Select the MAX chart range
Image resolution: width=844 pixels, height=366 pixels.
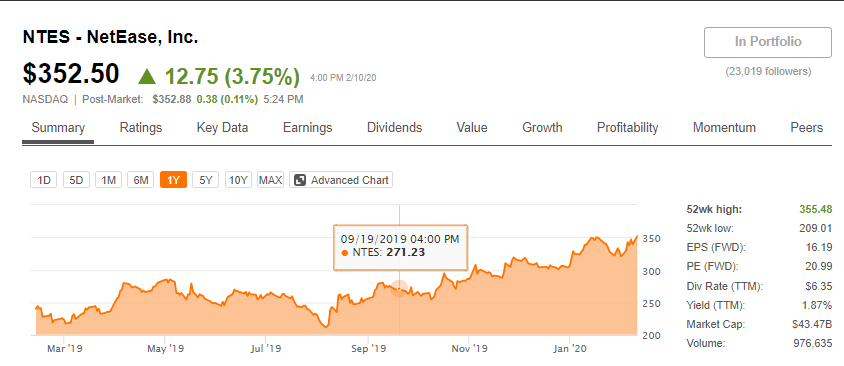tap(270, 180)
